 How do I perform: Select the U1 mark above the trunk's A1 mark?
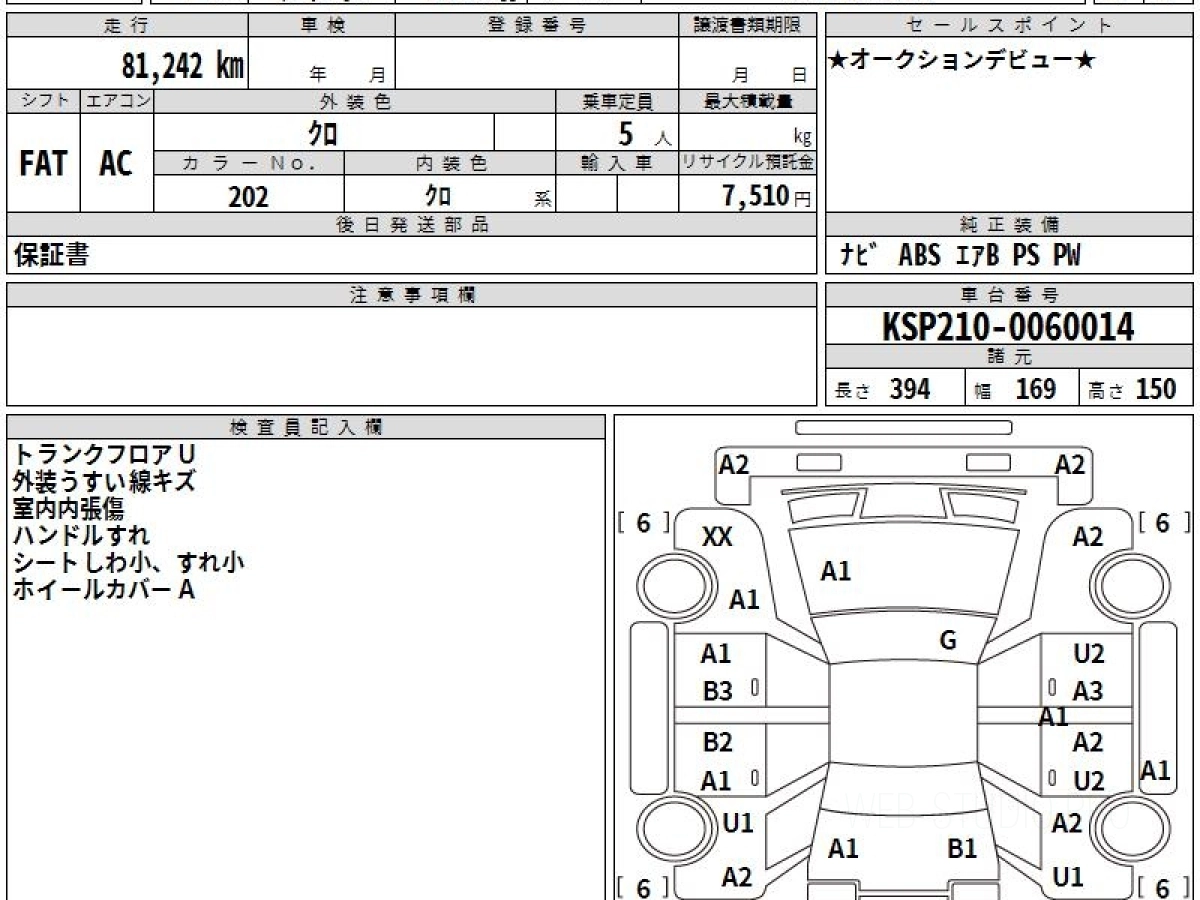[x=737, y=823]
